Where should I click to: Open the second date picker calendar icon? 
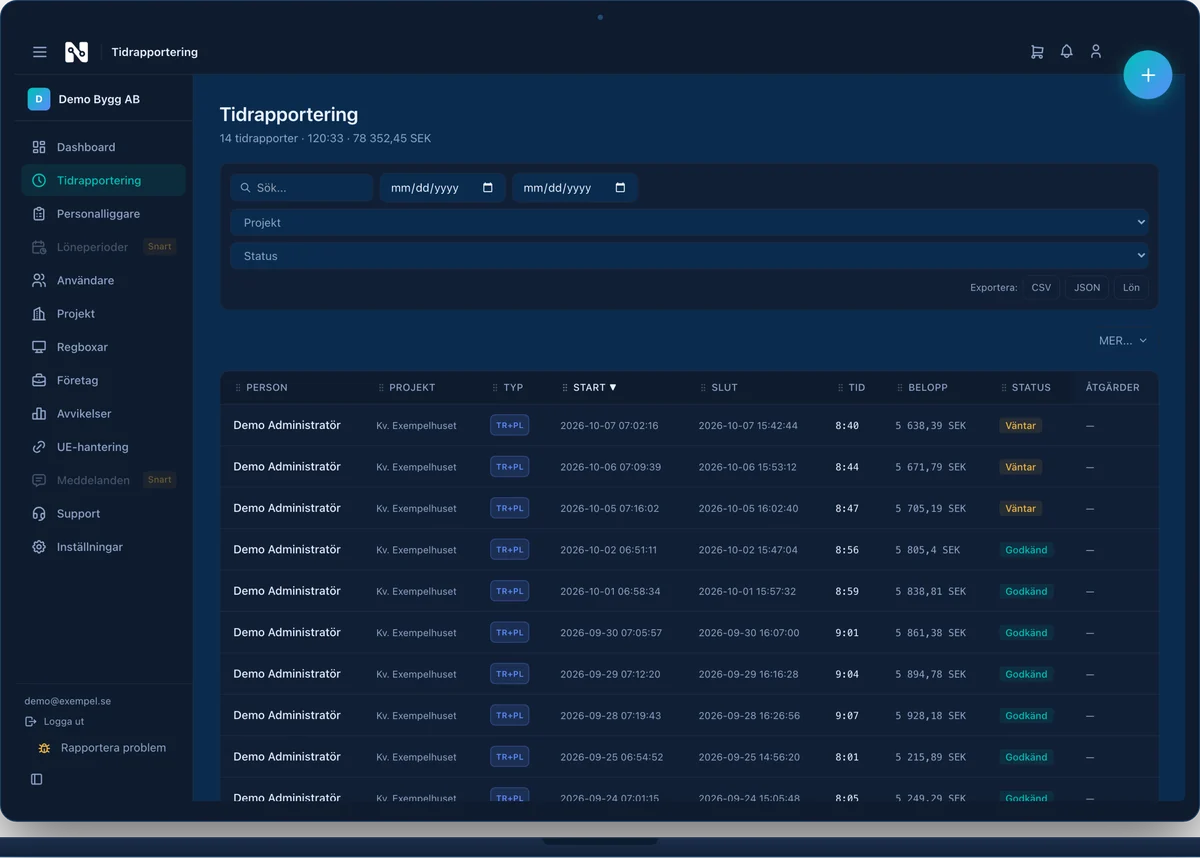pyautogui.click(x=620, y=188)
